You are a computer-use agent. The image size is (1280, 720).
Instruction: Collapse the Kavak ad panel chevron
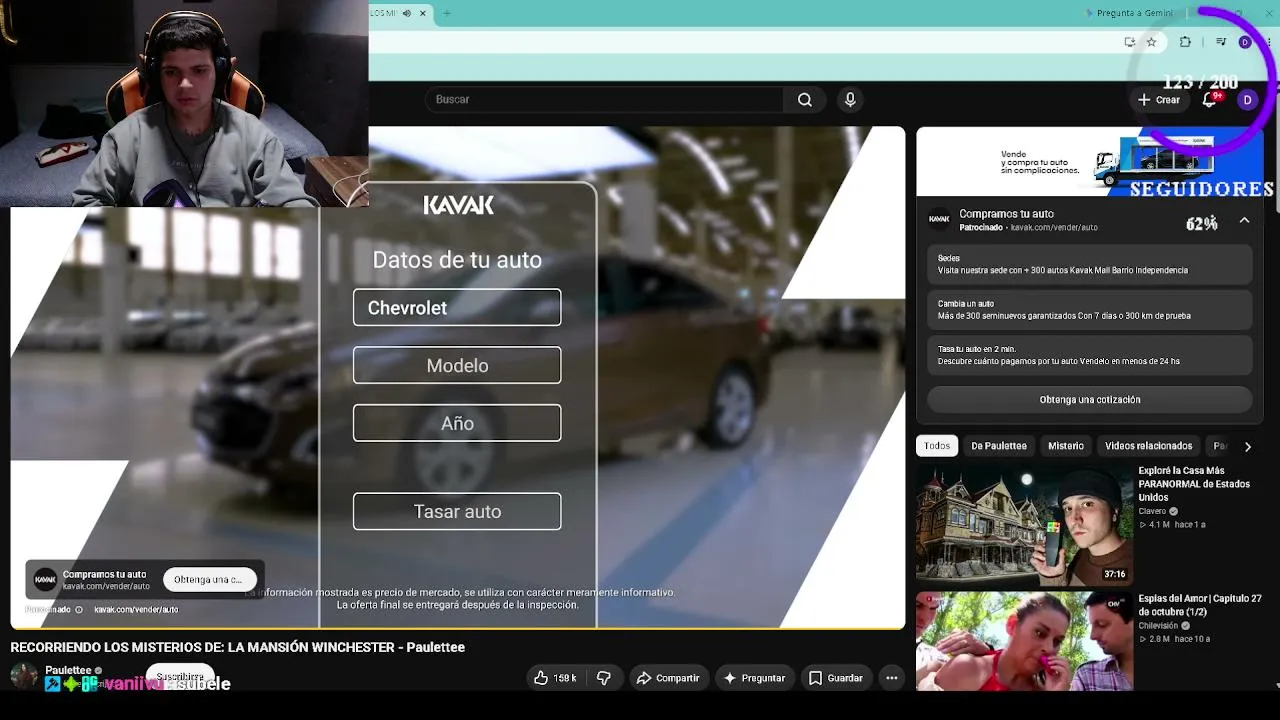click(1244, 220)
